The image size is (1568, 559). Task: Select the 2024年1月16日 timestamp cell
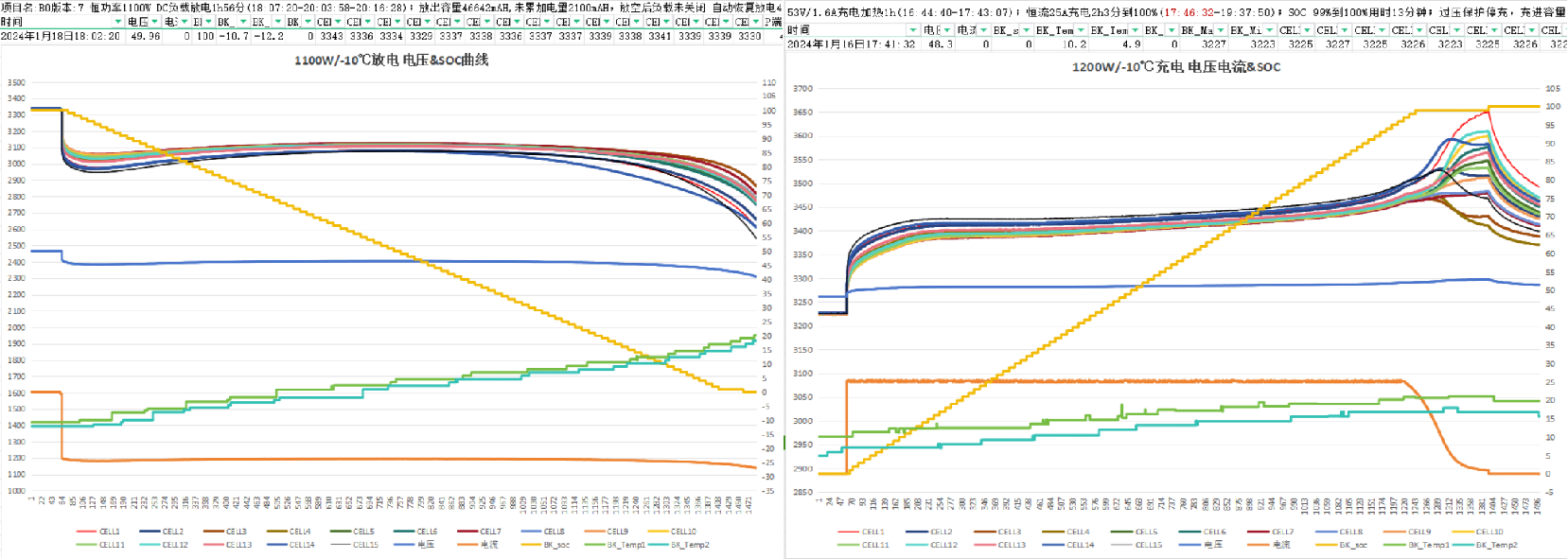(851, 44)
